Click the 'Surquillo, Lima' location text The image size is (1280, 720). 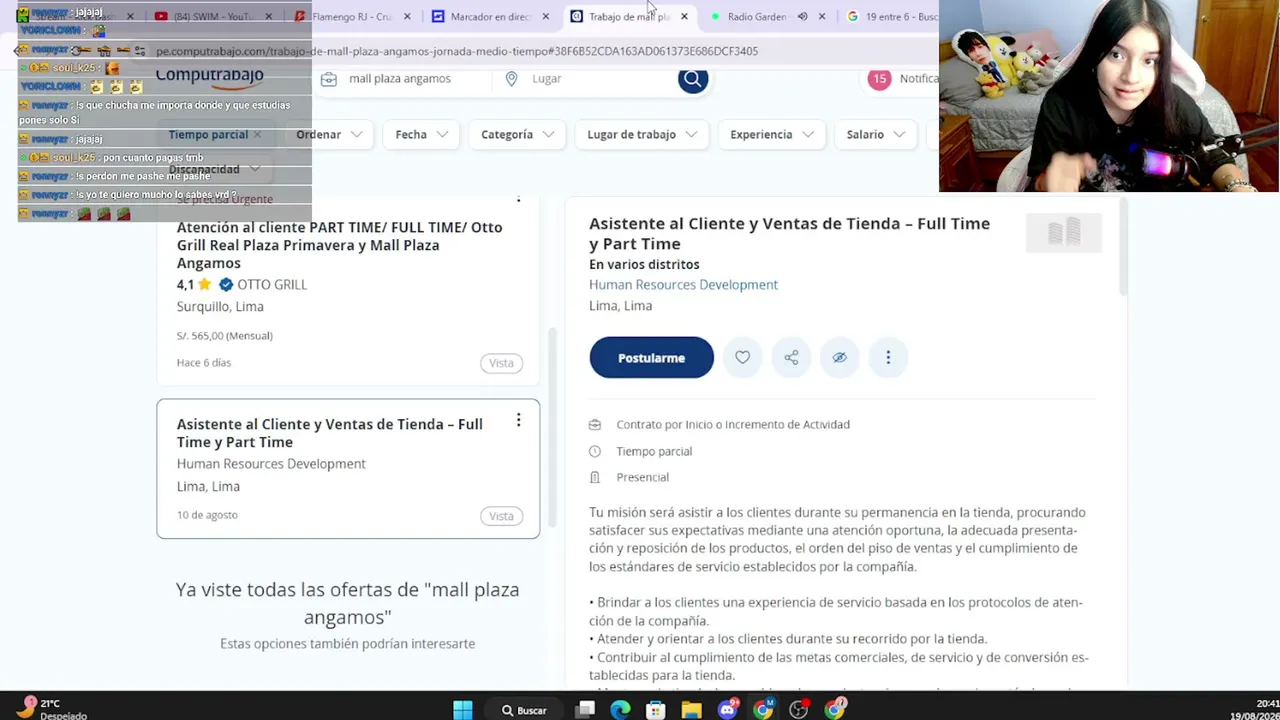pos(220,307)
